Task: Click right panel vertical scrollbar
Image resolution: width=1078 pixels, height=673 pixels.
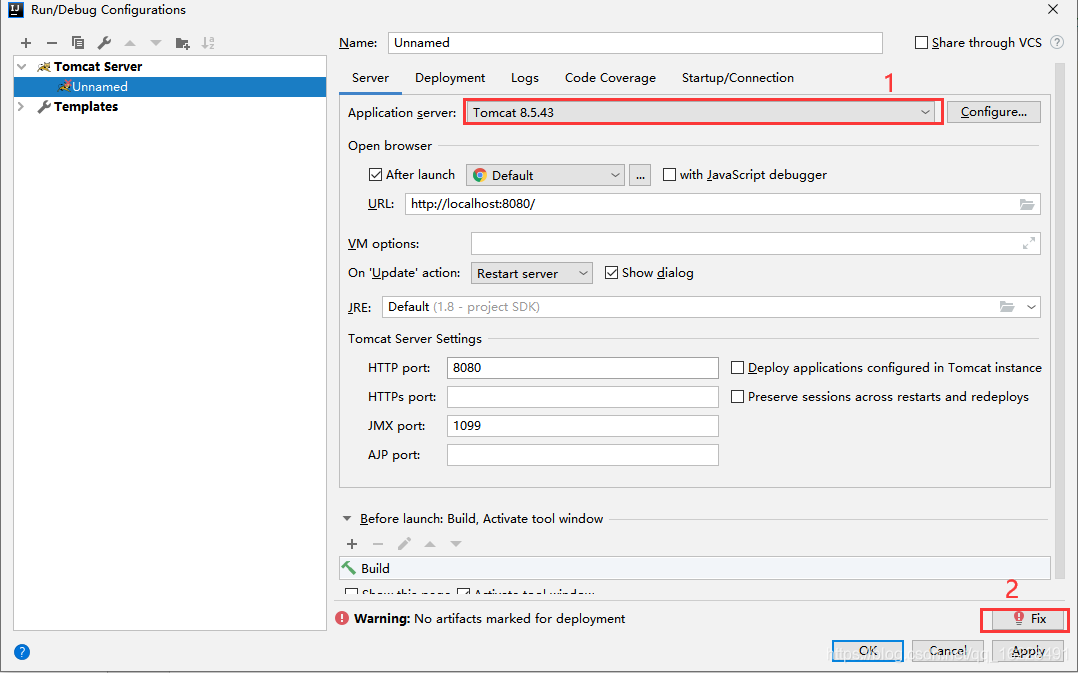Action: pyautogui.click(x=1060, y=323)
